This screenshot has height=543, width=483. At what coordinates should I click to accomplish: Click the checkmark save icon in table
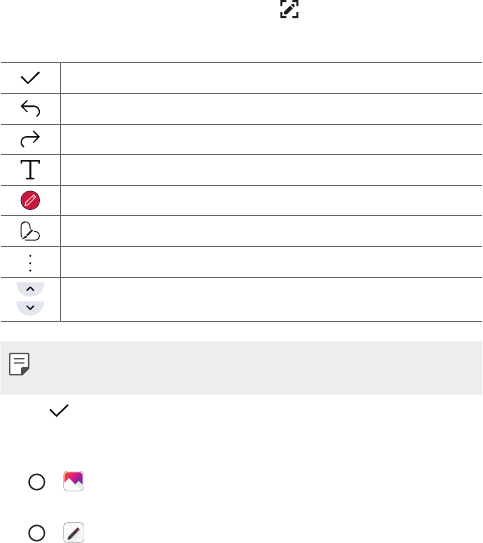pos(30,78)
